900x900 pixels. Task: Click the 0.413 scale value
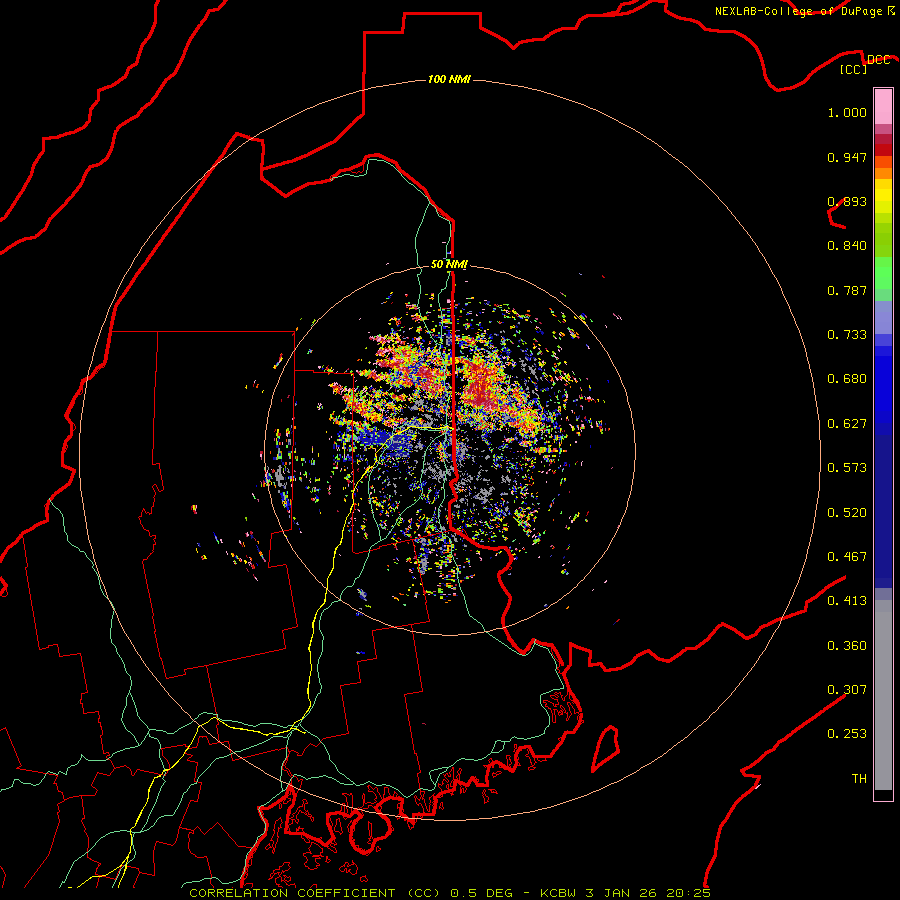[847, 601]
